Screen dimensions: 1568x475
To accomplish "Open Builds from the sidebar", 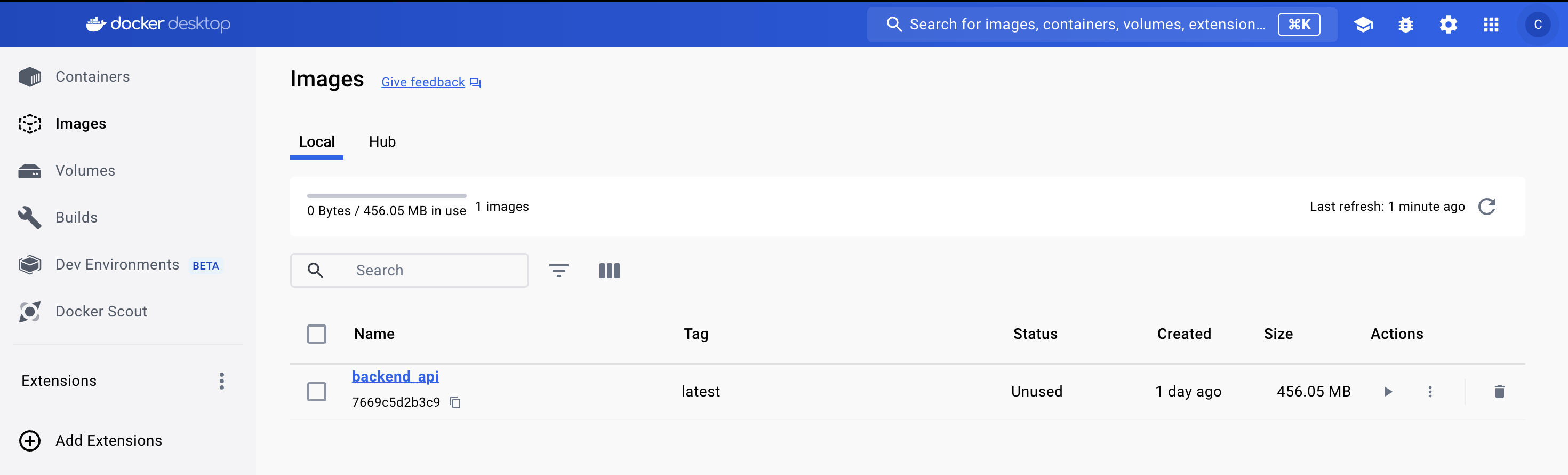I will coord(128,217).
